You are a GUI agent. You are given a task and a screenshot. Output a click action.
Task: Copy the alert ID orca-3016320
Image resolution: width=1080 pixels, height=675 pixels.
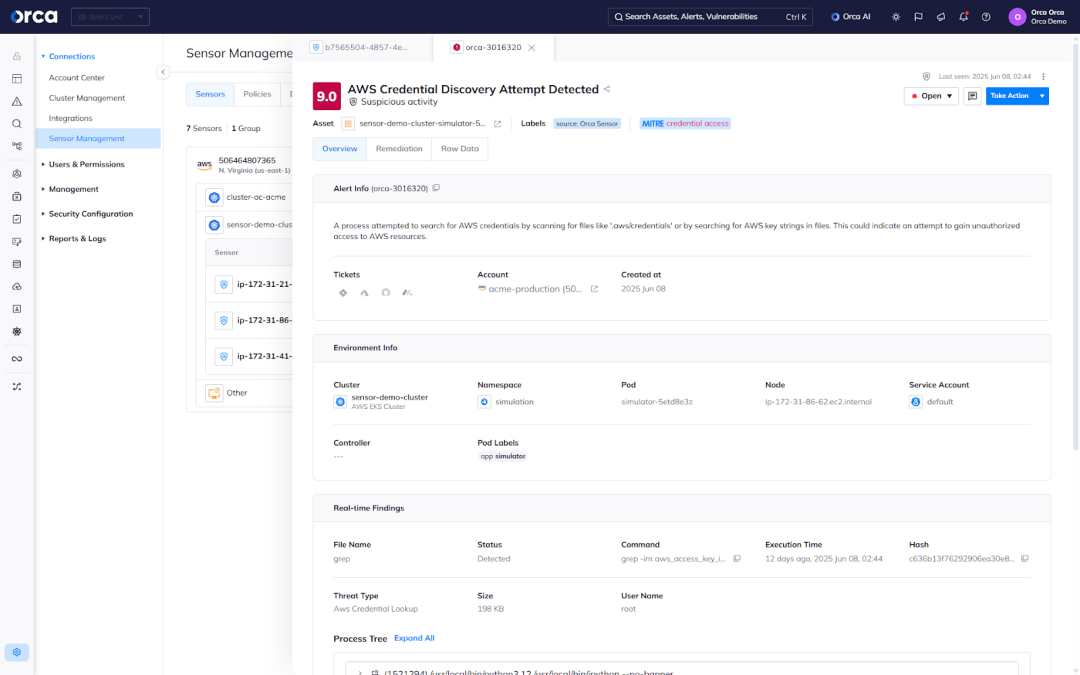coord(436,188)
